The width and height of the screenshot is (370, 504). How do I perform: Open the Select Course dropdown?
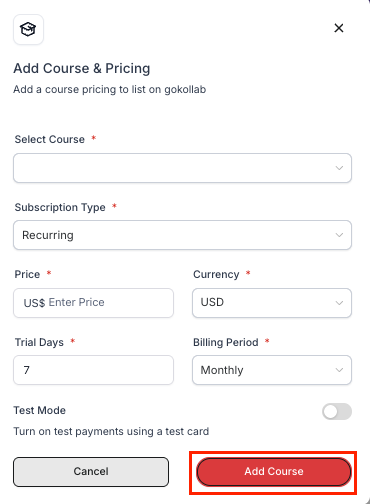(182, 168)
